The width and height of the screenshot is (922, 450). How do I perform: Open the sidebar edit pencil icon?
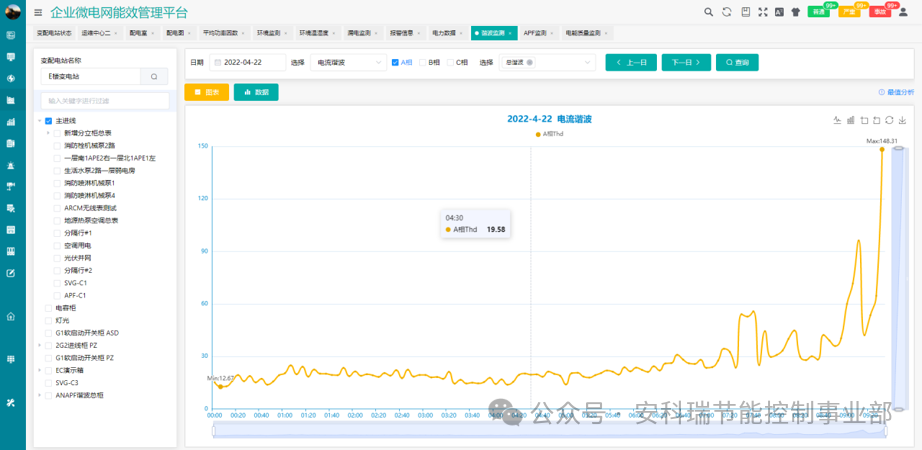(x=11, y=273)
